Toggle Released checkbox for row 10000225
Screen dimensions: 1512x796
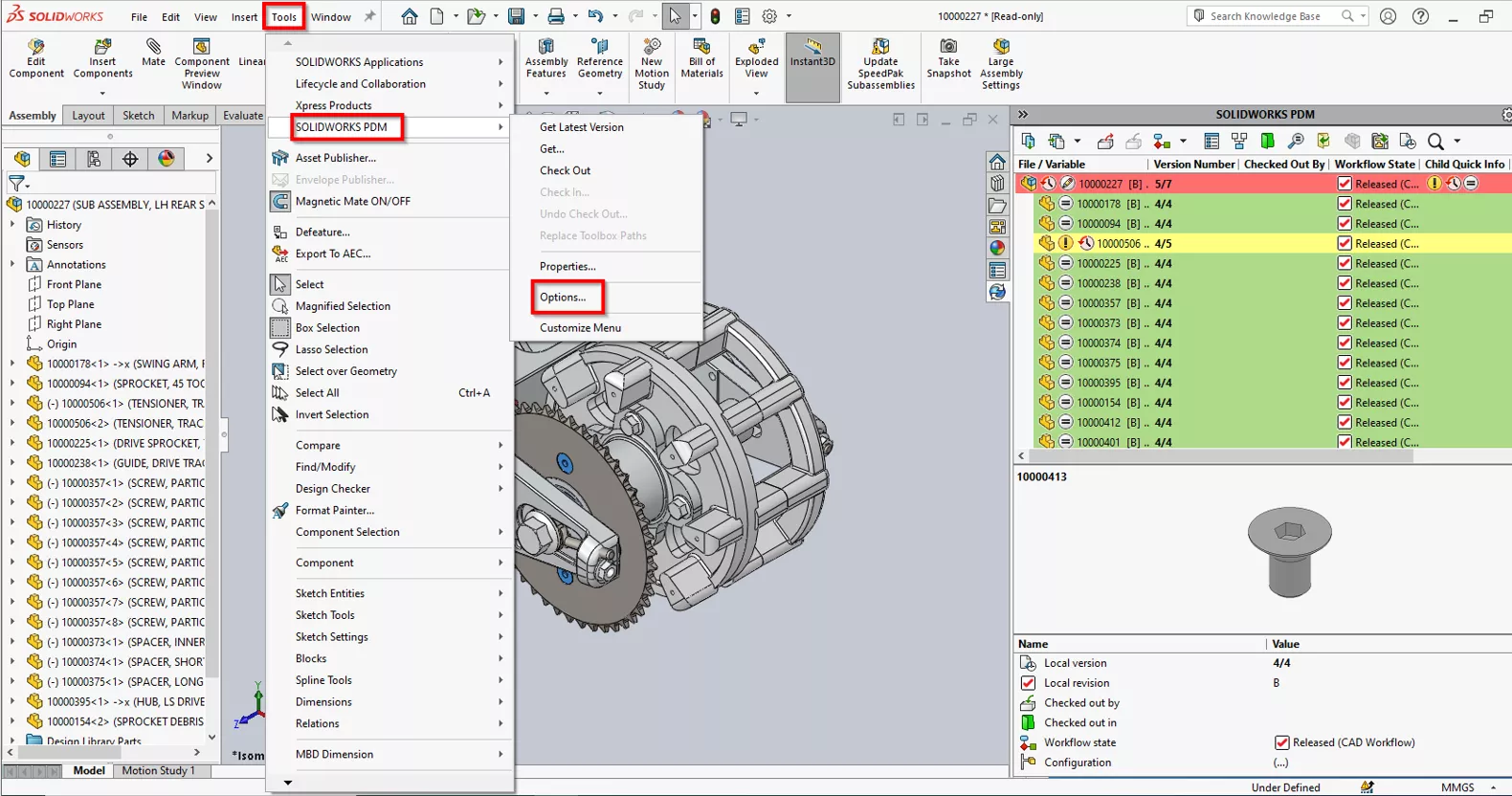[x=1345, y=263]
